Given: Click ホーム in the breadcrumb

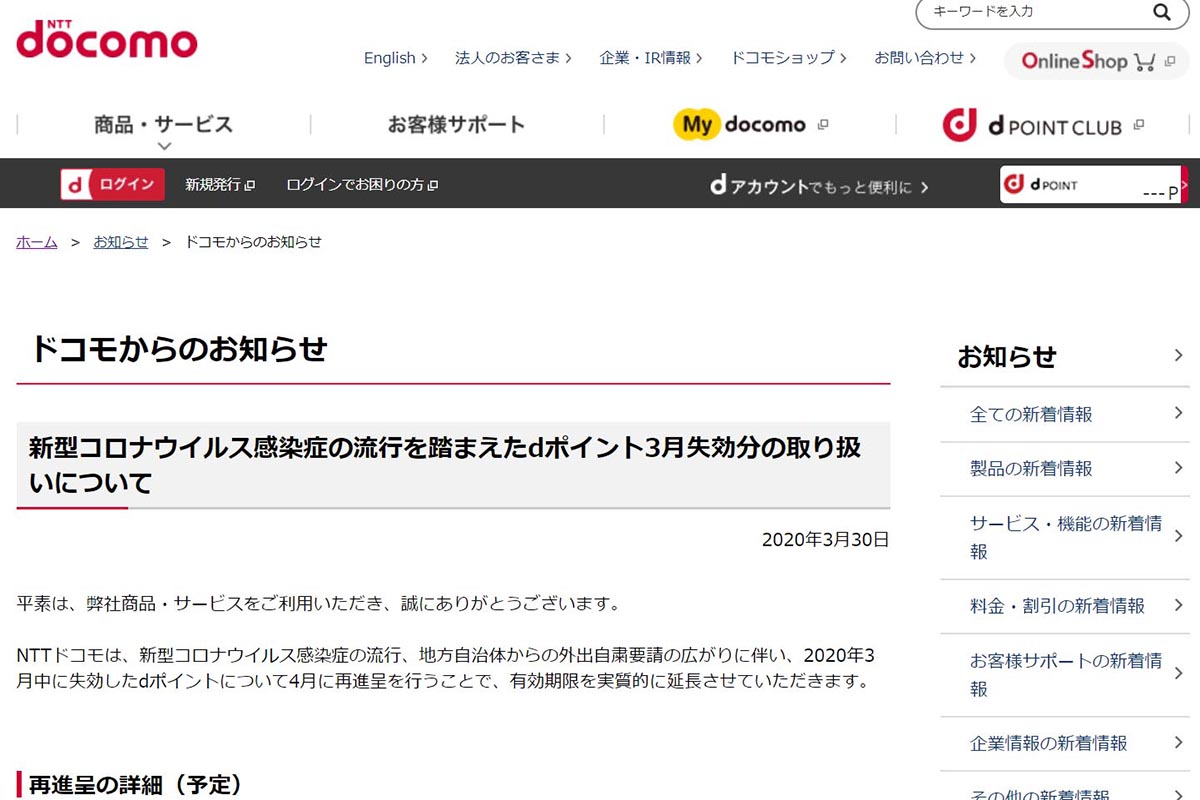Looking at the screenshot, I should 37,242.
